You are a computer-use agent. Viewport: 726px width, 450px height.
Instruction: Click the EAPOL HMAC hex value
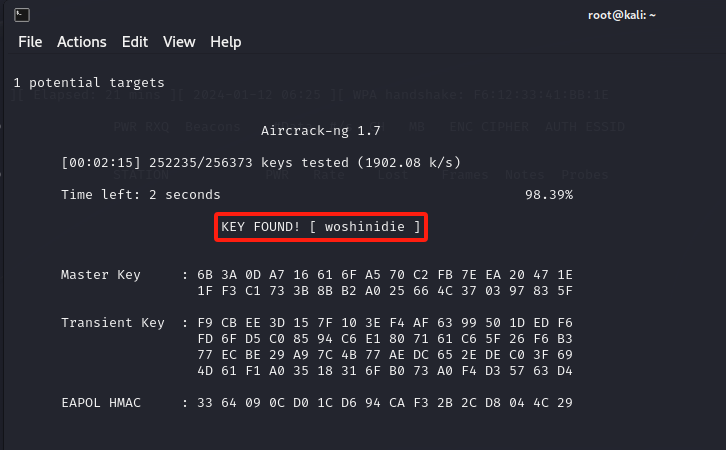[x=384, y=402]
